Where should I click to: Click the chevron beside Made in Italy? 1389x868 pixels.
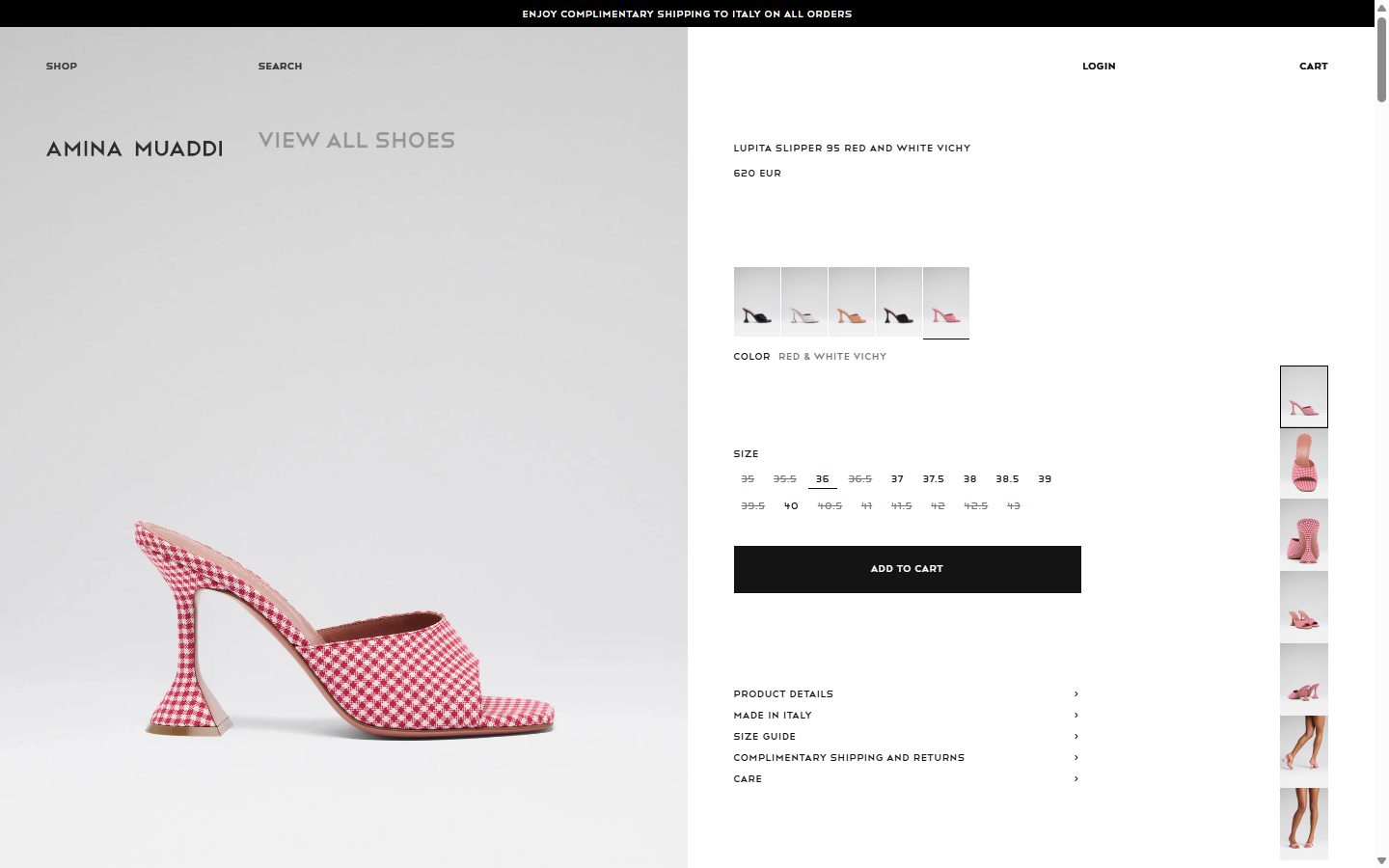click(1076, 716)
